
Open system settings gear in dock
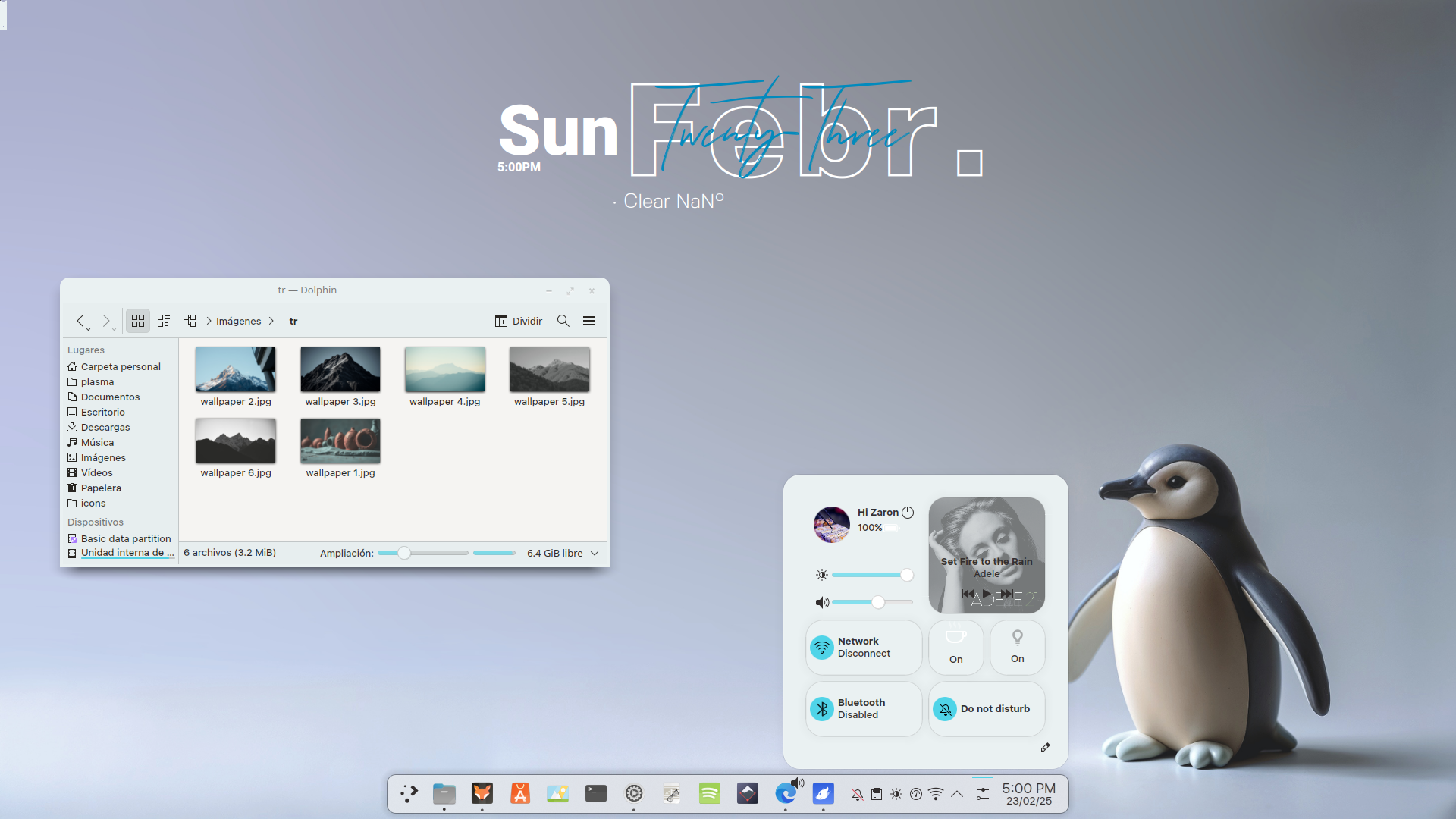pos(634,794)
